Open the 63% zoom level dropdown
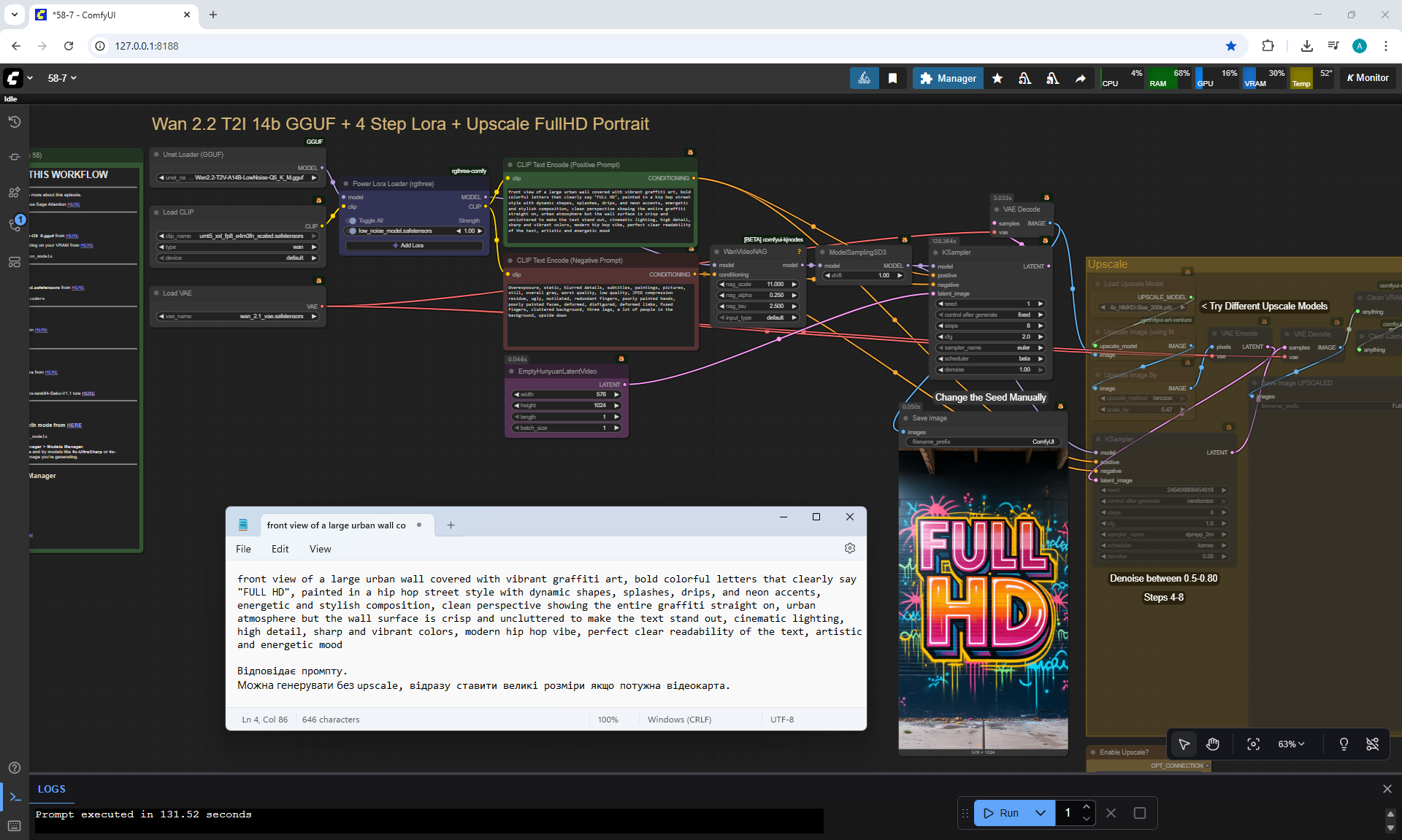This screenshot has width=1402, height=840. click(1290, 744)
